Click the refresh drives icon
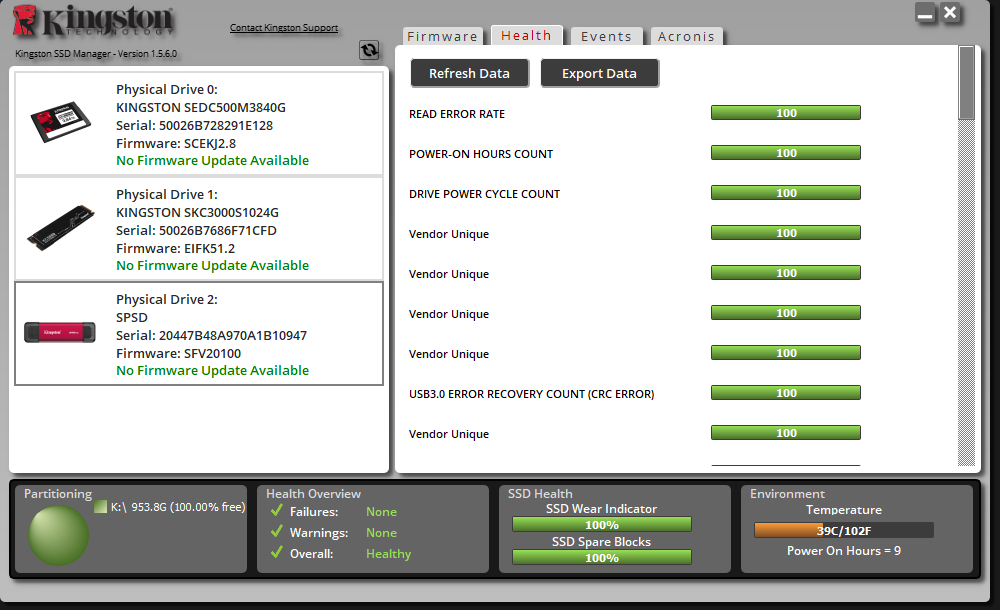 coord(369,50)
